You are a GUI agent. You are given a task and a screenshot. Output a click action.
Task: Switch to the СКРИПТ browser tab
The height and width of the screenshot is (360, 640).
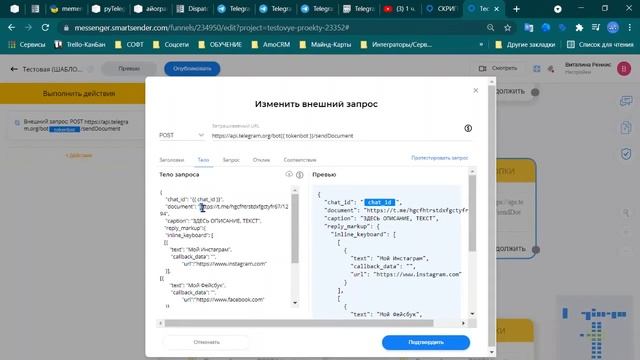[x=442, y=9]
